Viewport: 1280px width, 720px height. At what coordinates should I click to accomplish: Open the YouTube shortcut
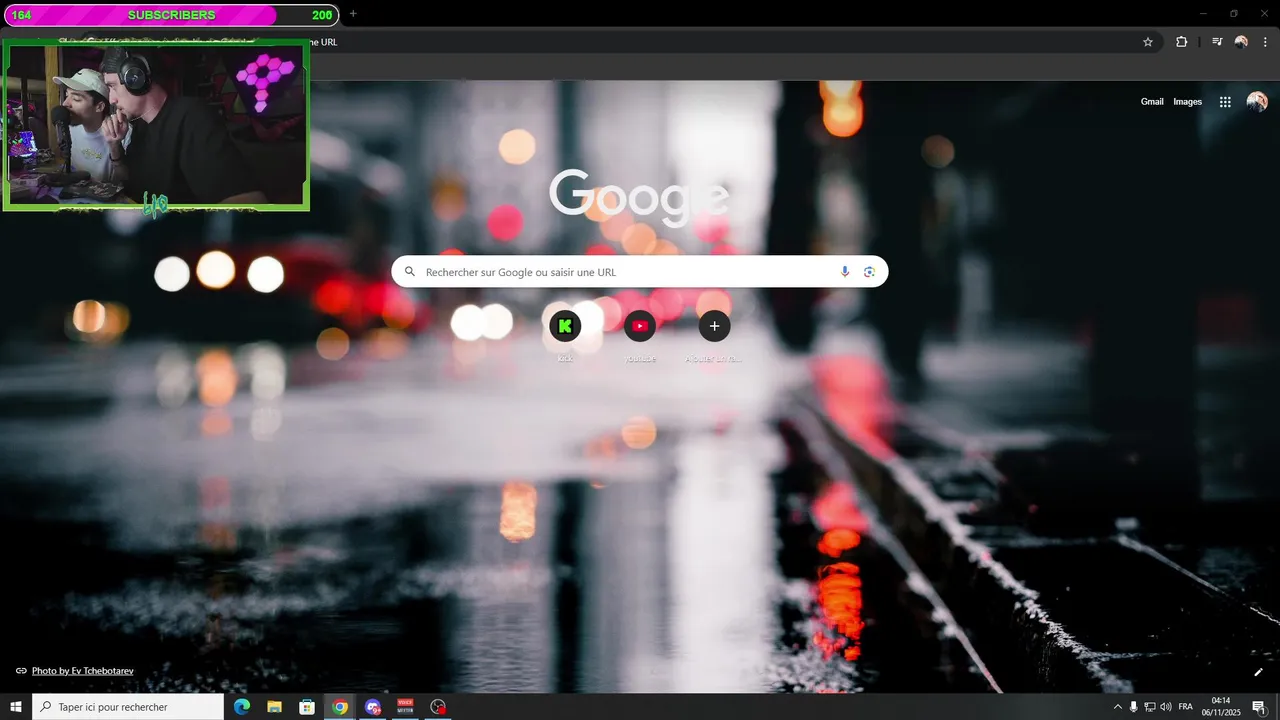coord(640,326)
